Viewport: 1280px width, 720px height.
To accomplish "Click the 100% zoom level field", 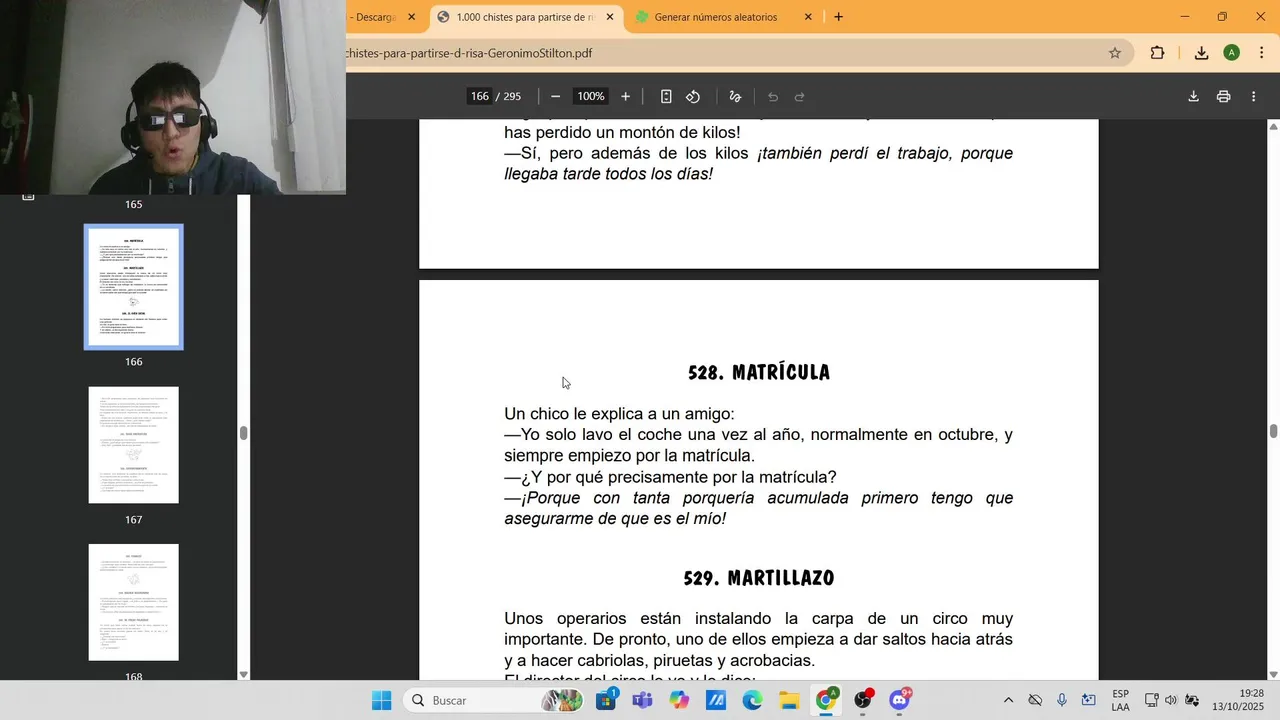I will click(x=591, y=96).
